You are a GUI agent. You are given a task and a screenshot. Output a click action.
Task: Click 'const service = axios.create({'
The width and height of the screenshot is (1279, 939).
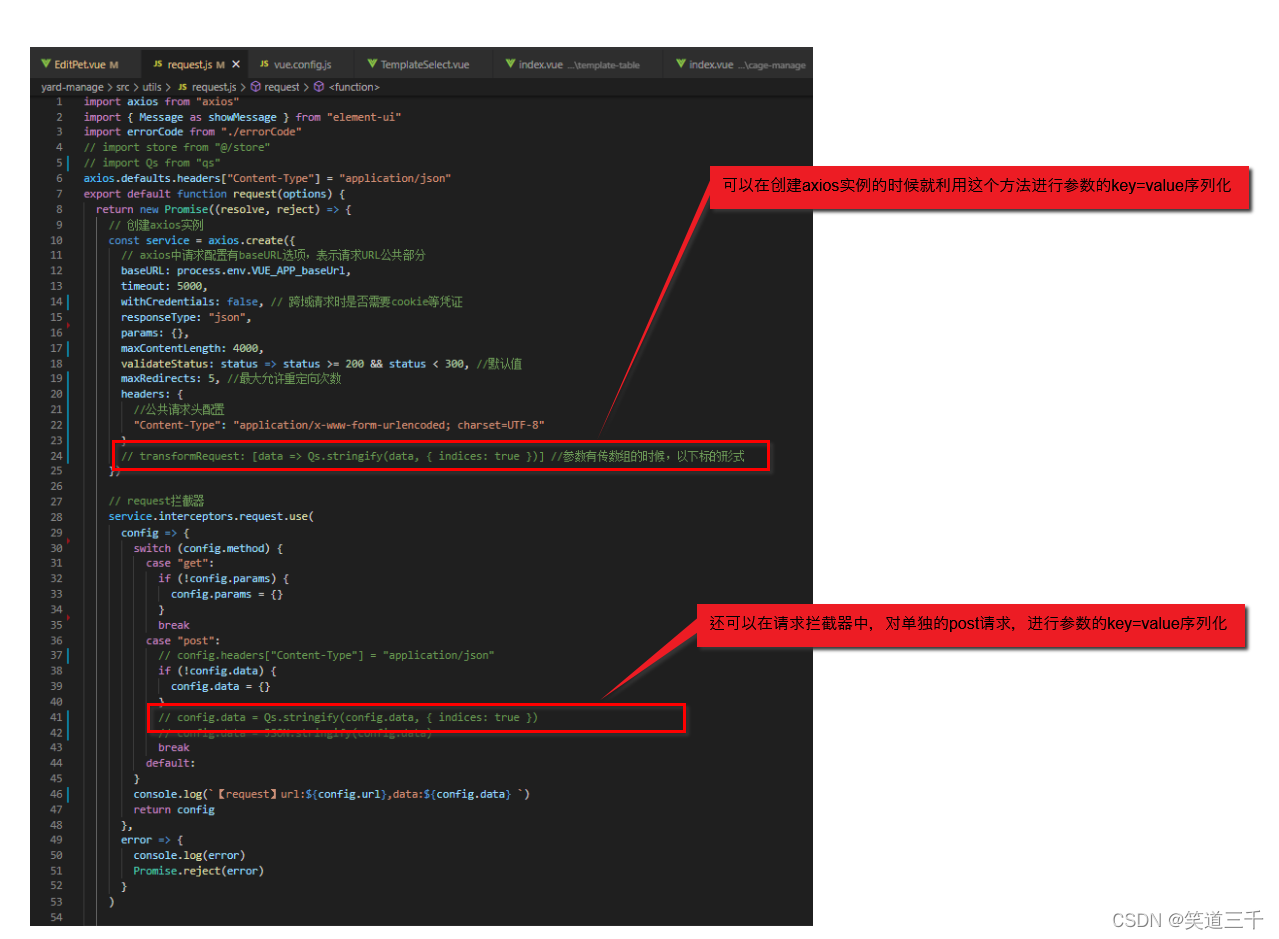point(203,240)
